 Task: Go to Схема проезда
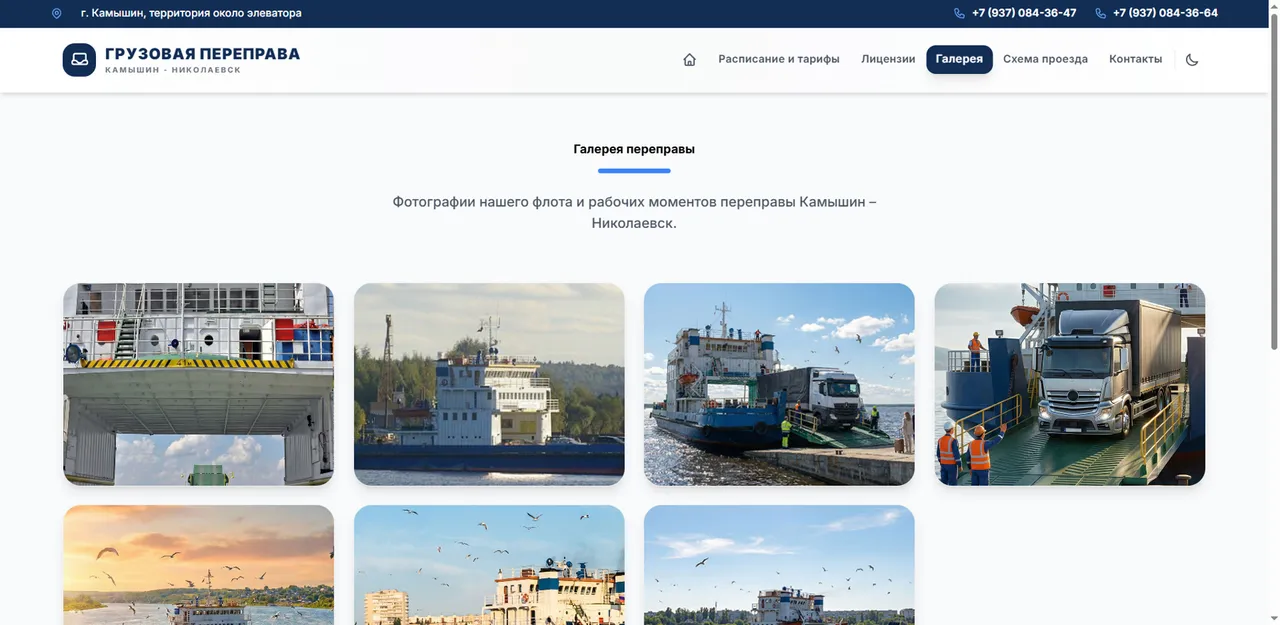click(1045, 59)
